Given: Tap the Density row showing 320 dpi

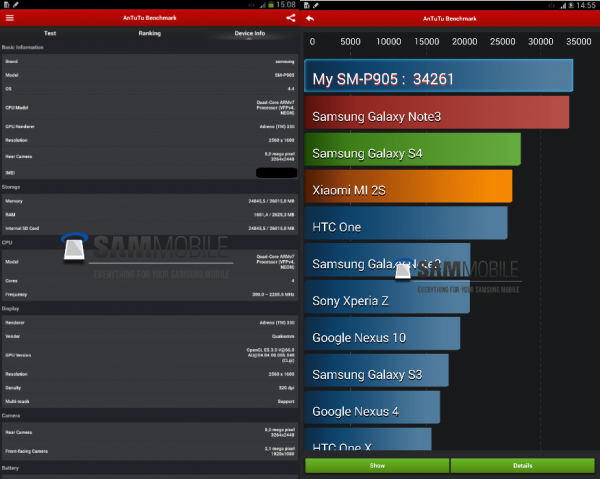Looking at the screenshot, I should pos(150,388).
